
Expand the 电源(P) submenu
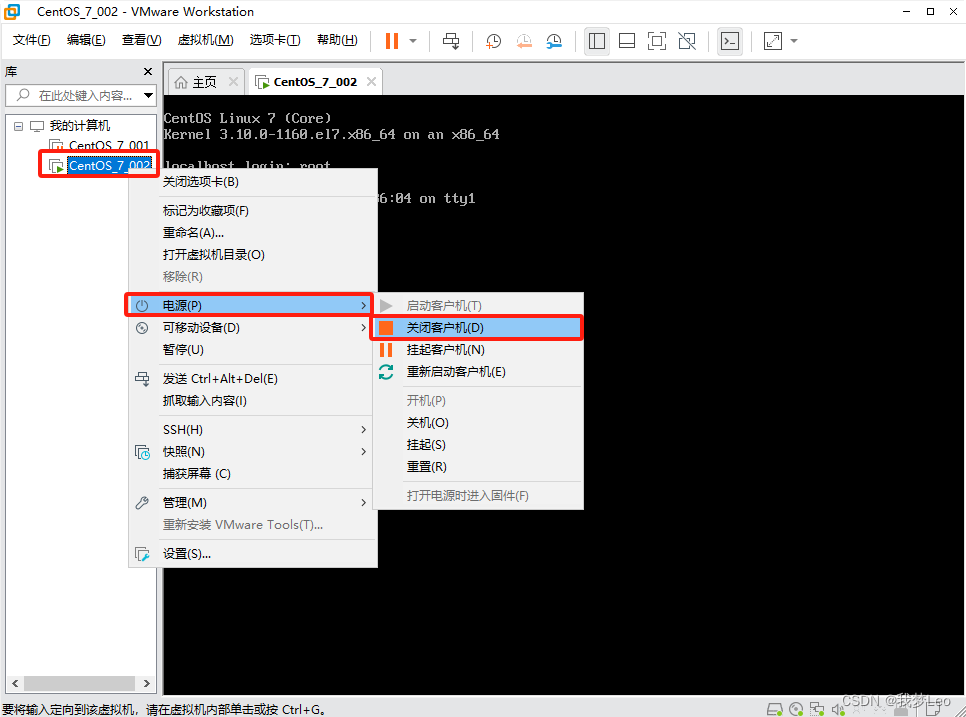tap(250, 306)
